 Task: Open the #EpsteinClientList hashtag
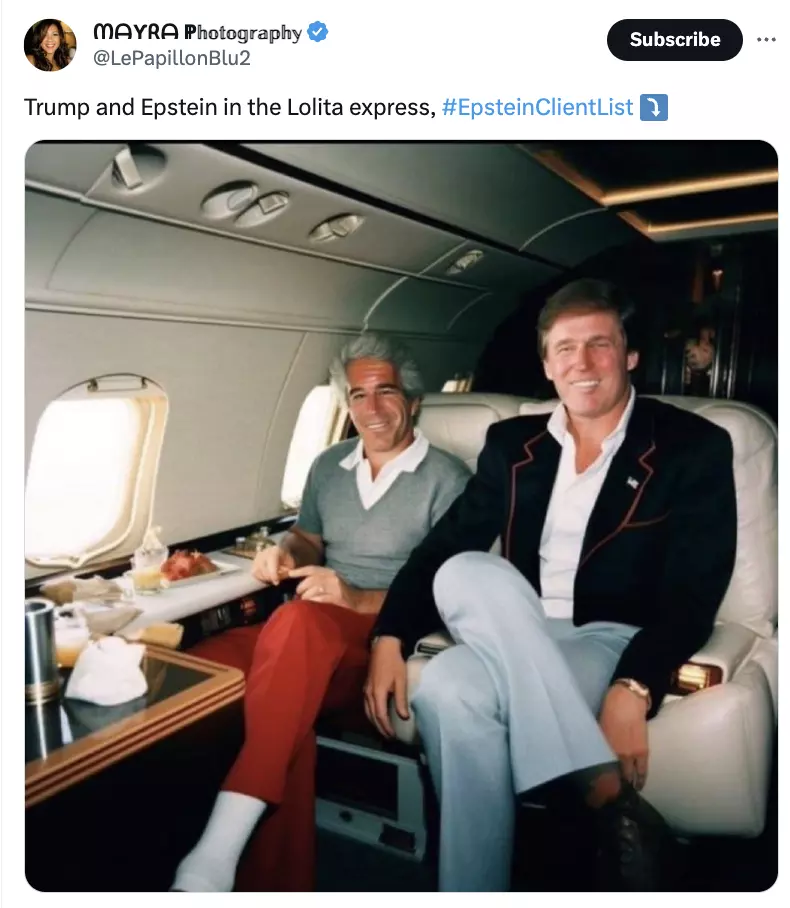(537, 107)
